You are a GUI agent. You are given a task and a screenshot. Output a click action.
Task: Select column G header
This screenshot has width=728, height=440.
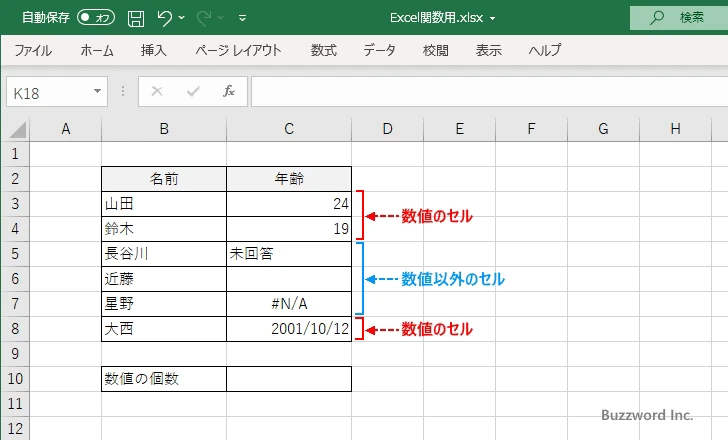(603, 129)
